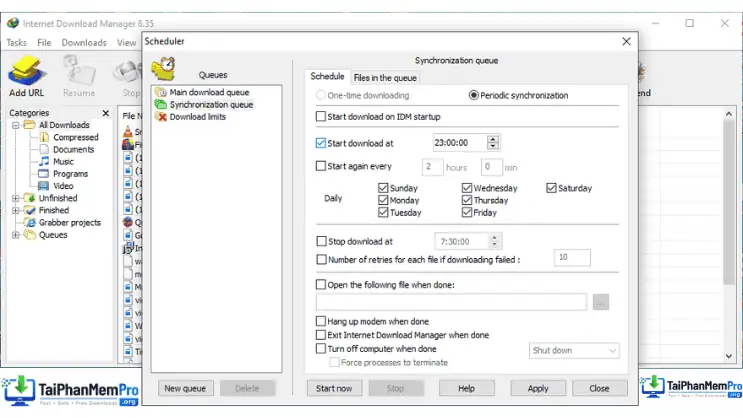Click the New queue button
This screenshot has height=418, width=743.
point(185,389)
